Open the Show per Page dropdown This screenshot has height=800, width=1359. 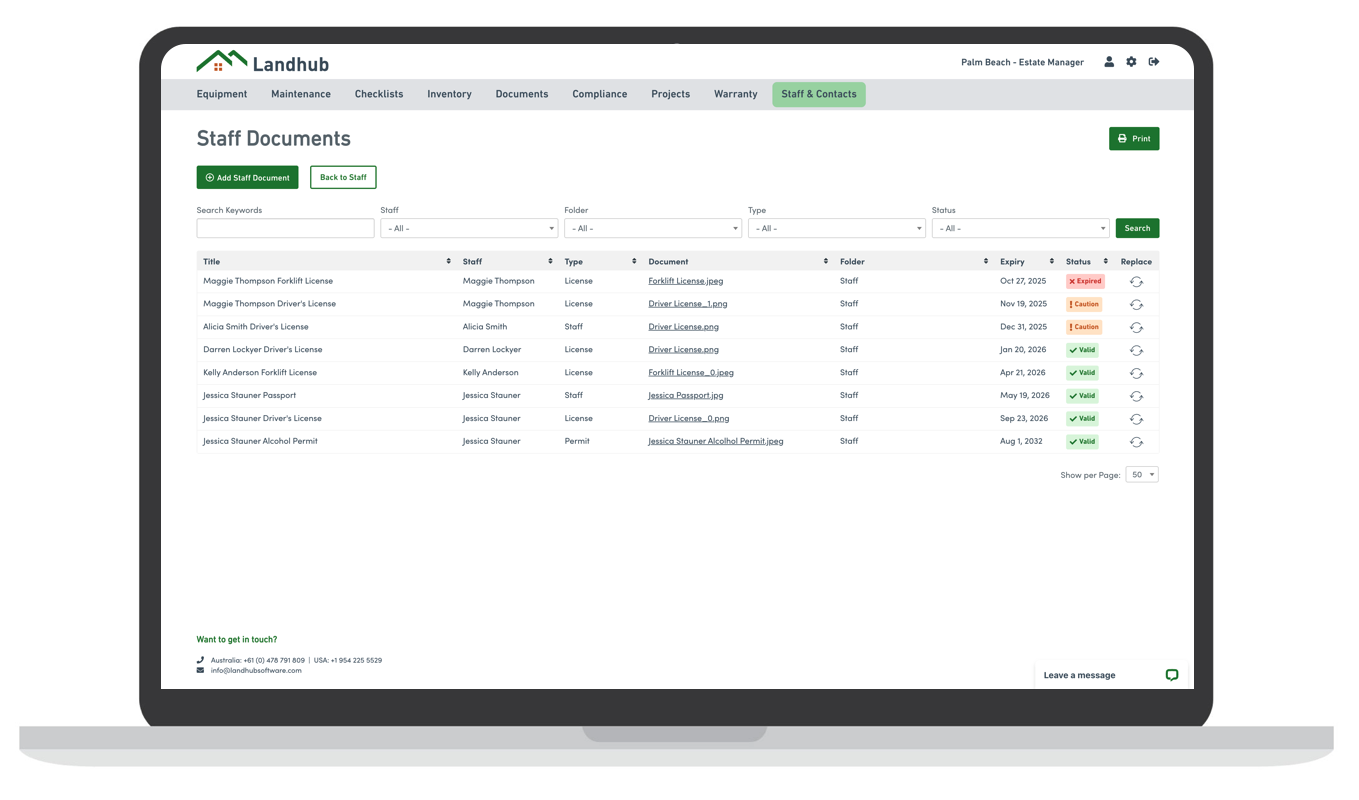[x=1142, y=475]
